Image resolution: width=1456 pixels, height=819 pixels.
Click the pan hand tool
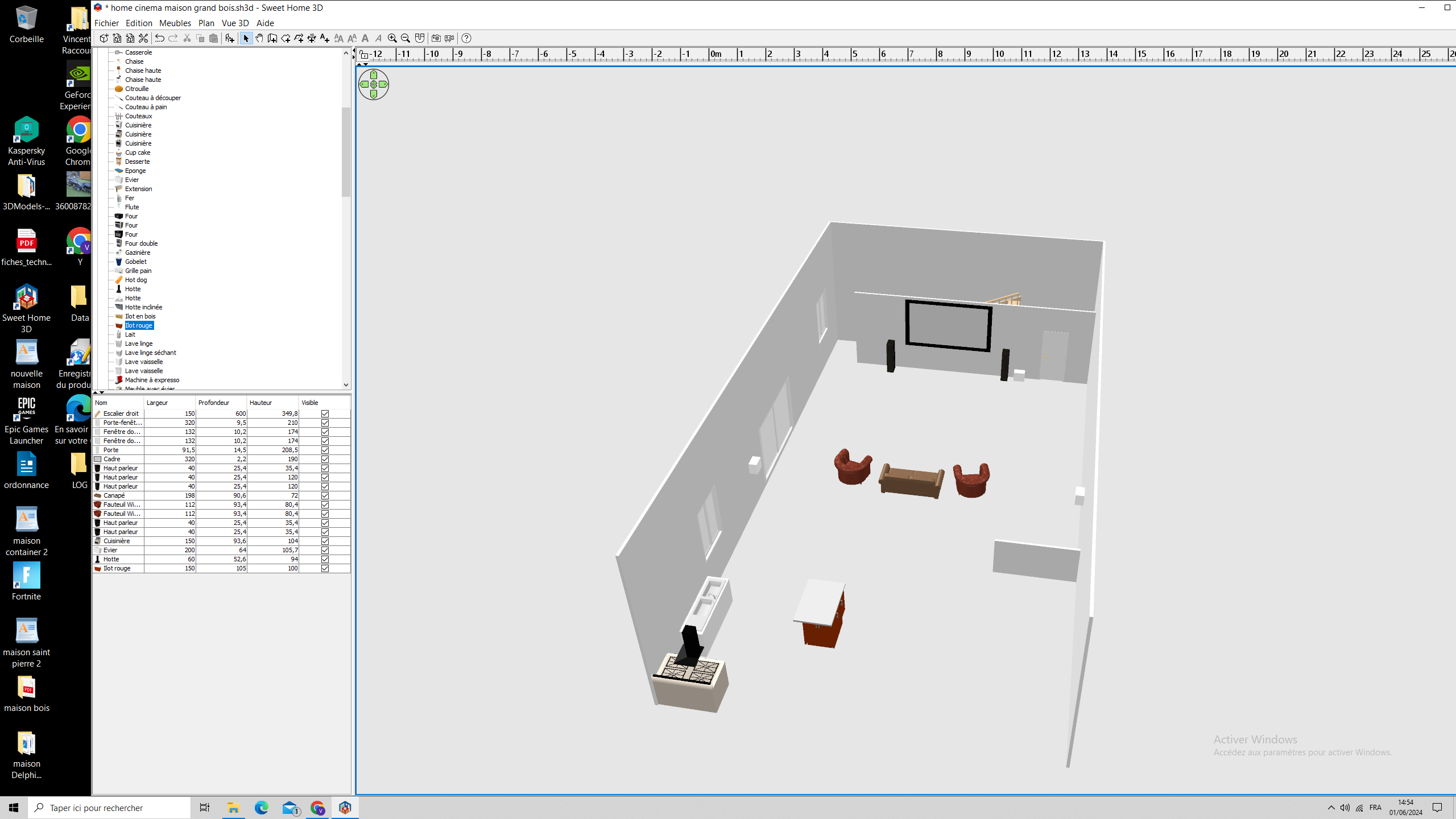pos(259,38)
